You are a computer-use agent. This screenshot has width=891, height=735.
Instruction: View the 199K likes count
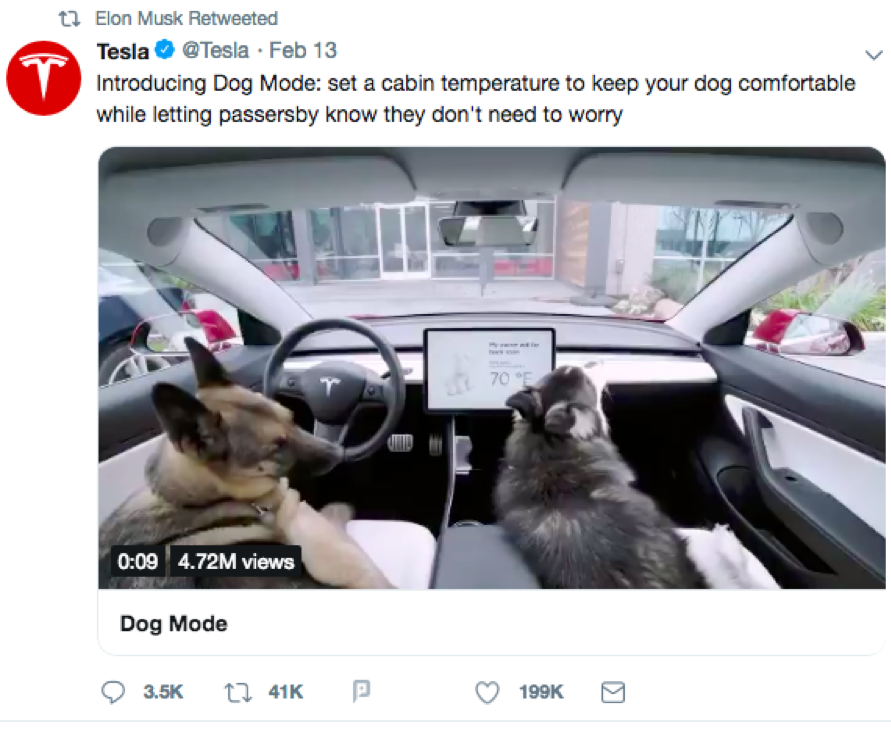pos(541,692)
